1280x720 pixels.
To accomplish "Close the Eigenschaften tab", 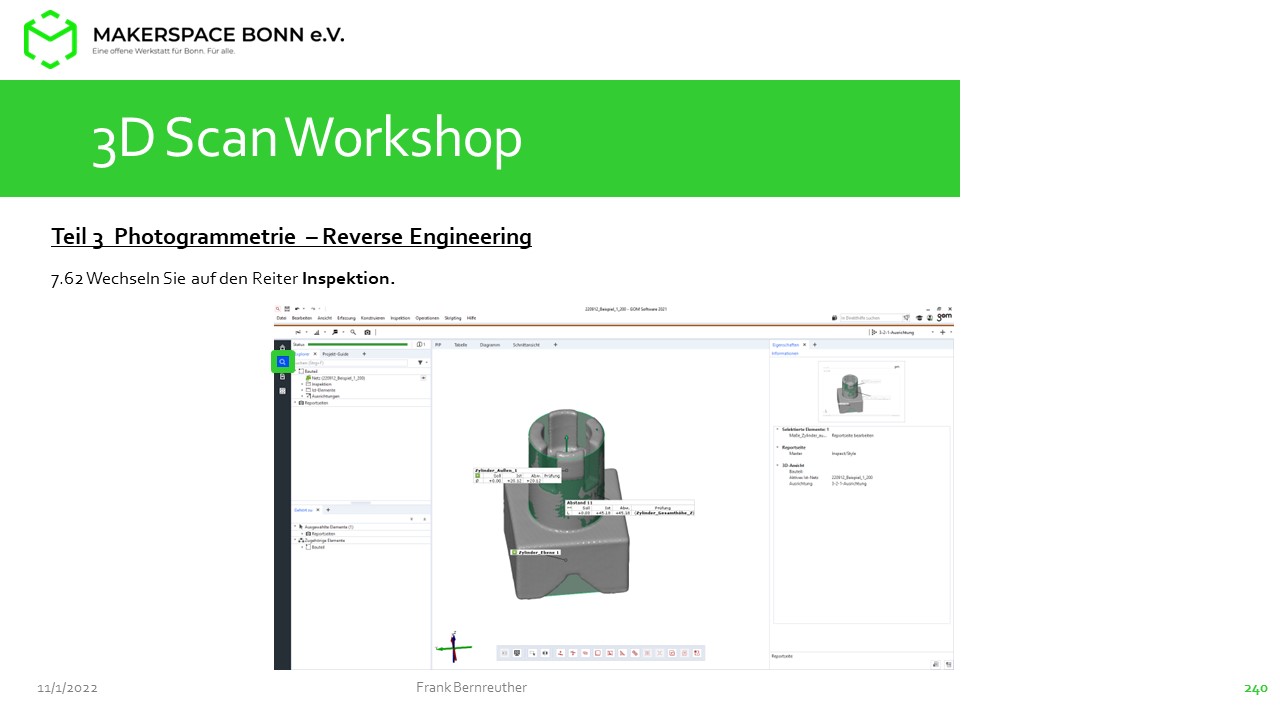I will click(x=804, y=345).
